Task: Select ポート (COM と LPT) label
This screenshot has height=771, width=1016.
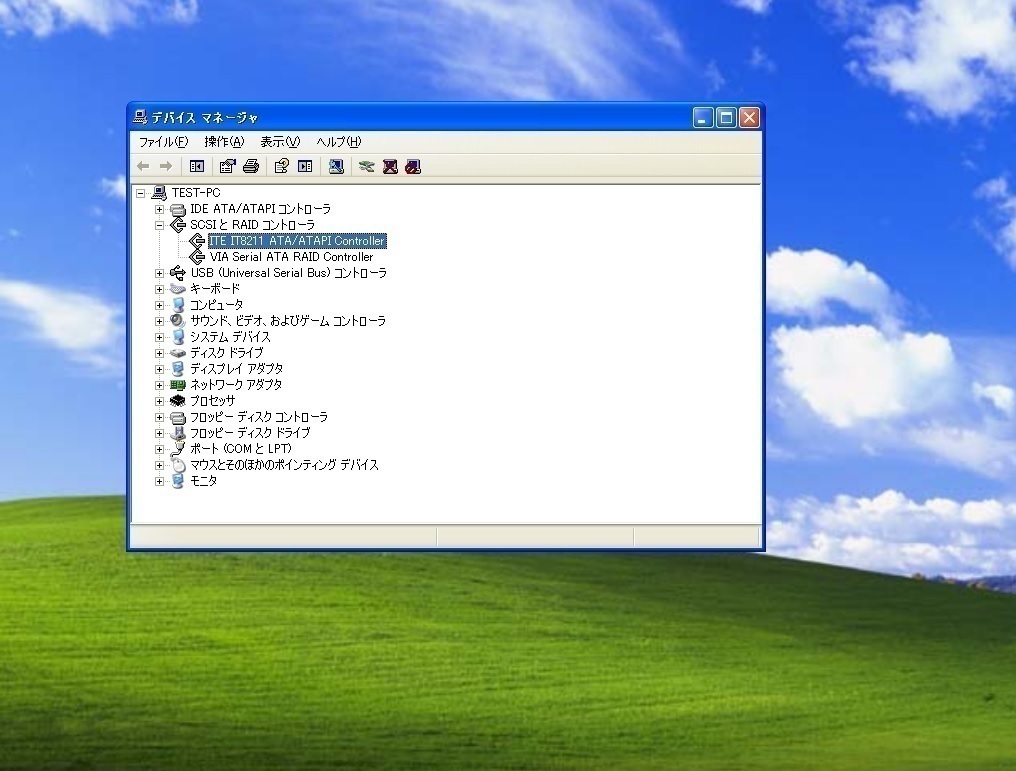Action: (x=240, y=448)
